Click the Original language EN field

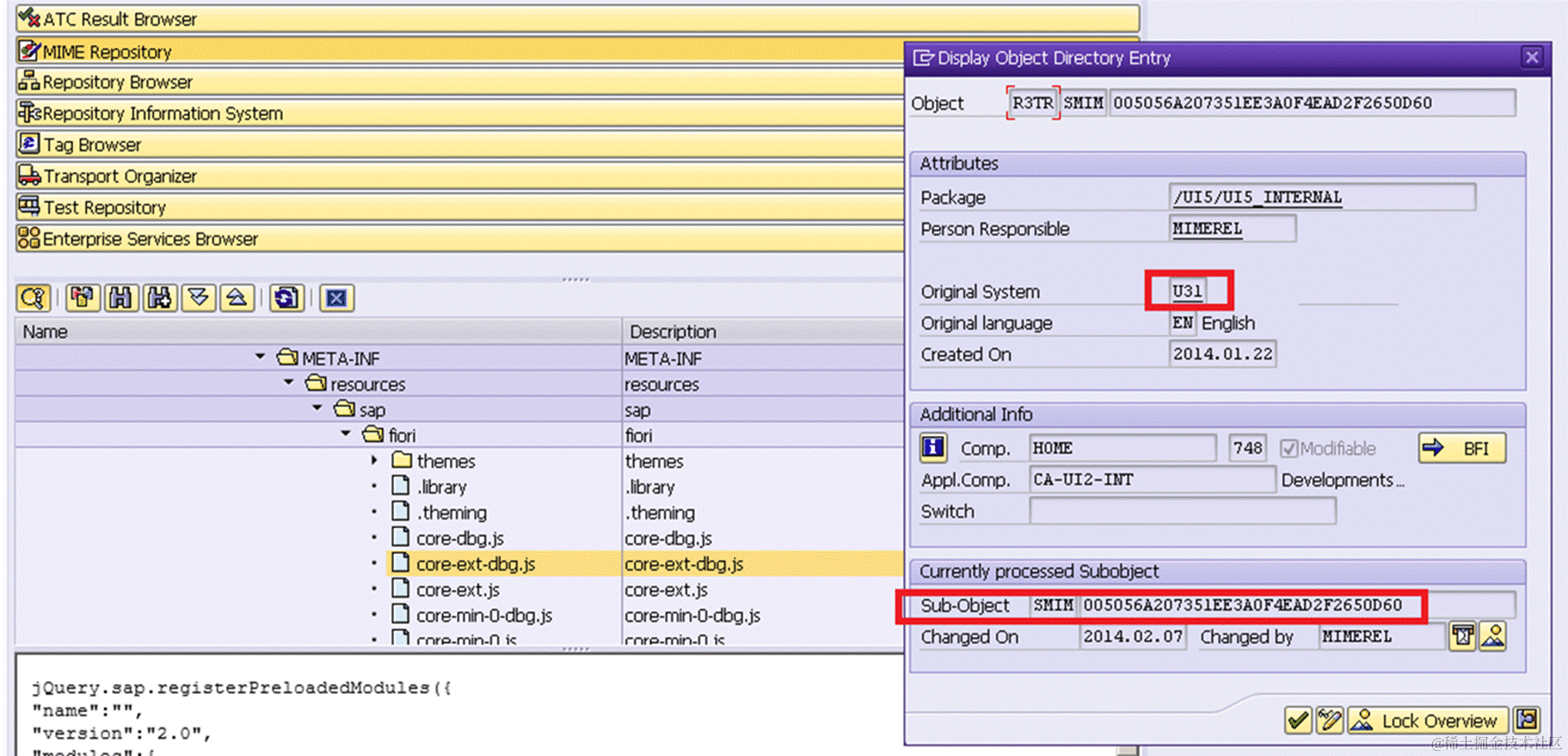1182,323
